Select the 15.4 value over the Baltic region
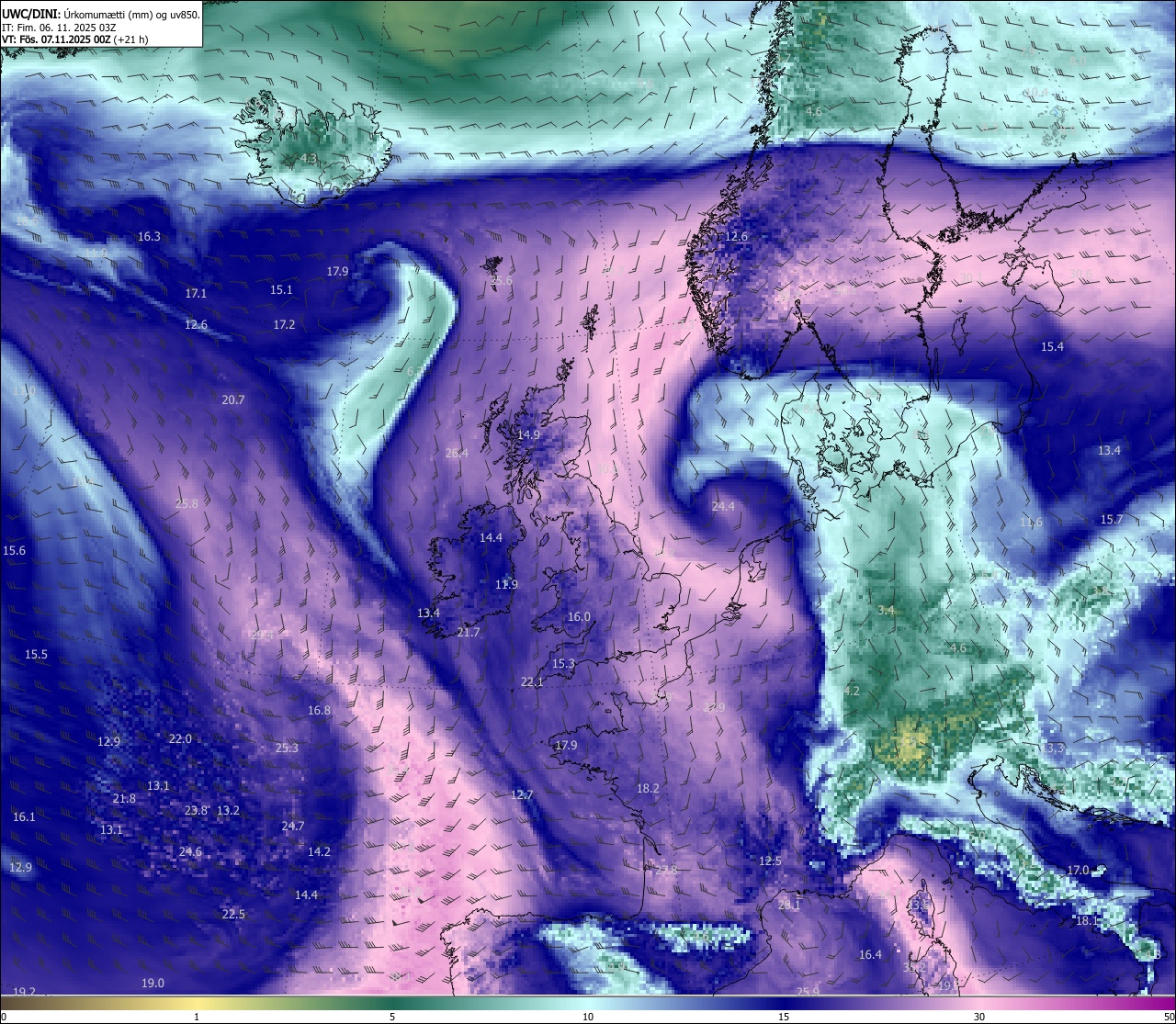1176x1024 pixels. click(x=1052, y=346)
